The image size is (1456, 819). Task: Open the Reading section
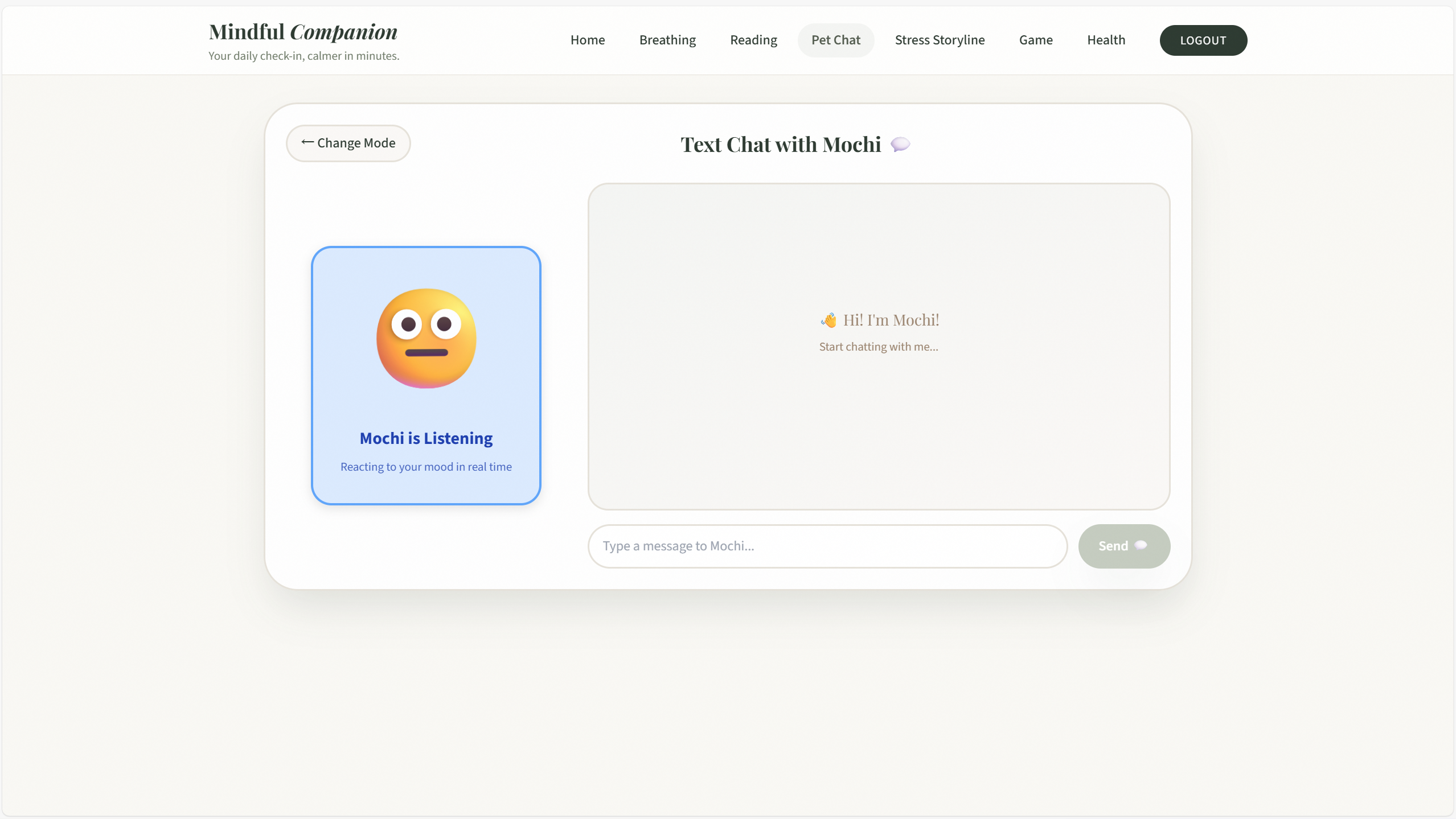coord(753,40)
